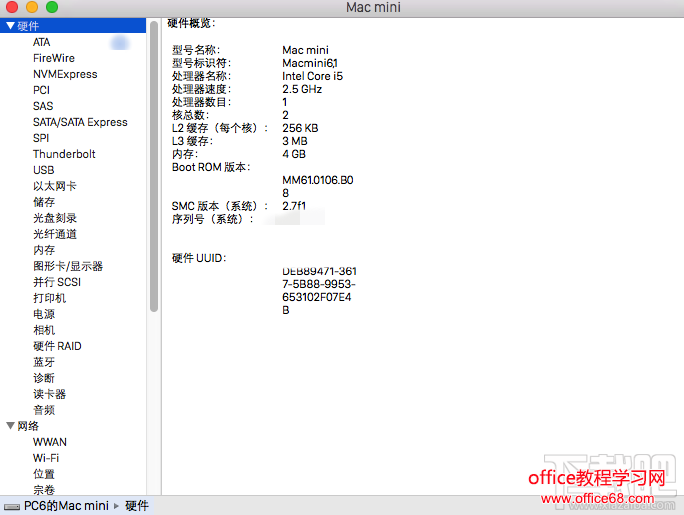
Task: Click the green zoom window button
Action: (52, 7)
